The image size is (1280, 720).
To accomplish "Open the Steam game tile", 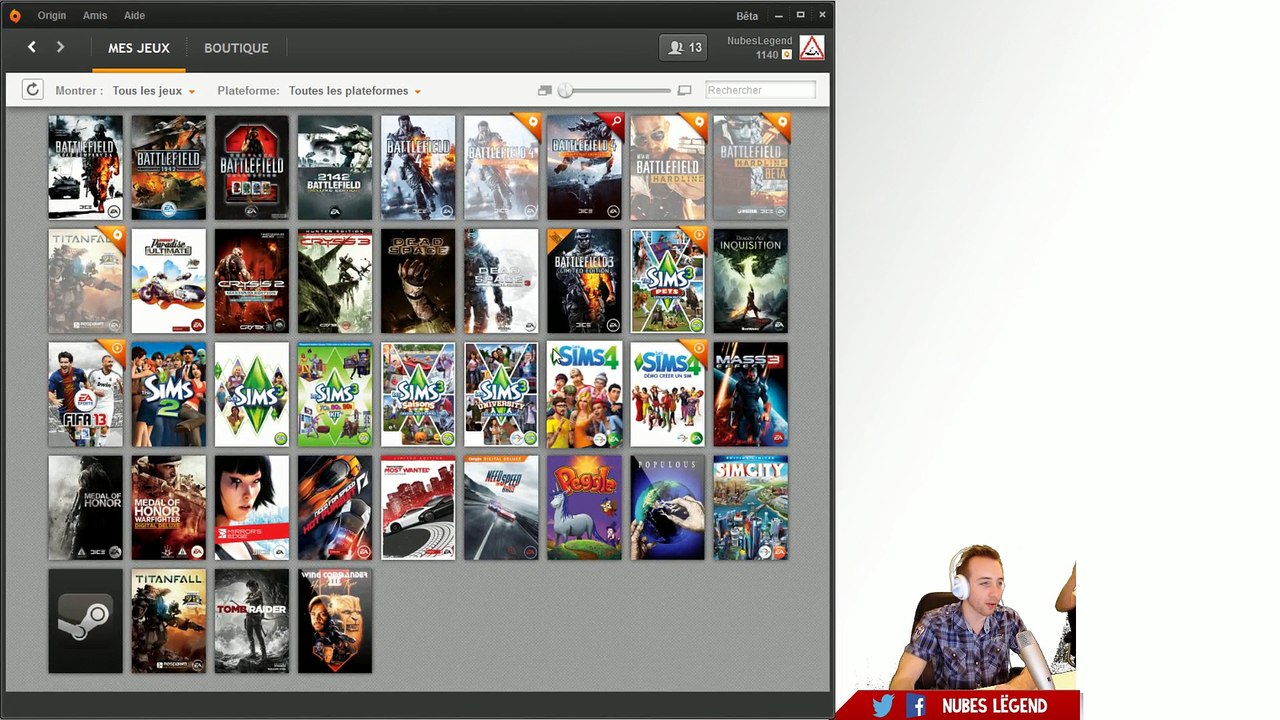I will click(x=86, y=621).
